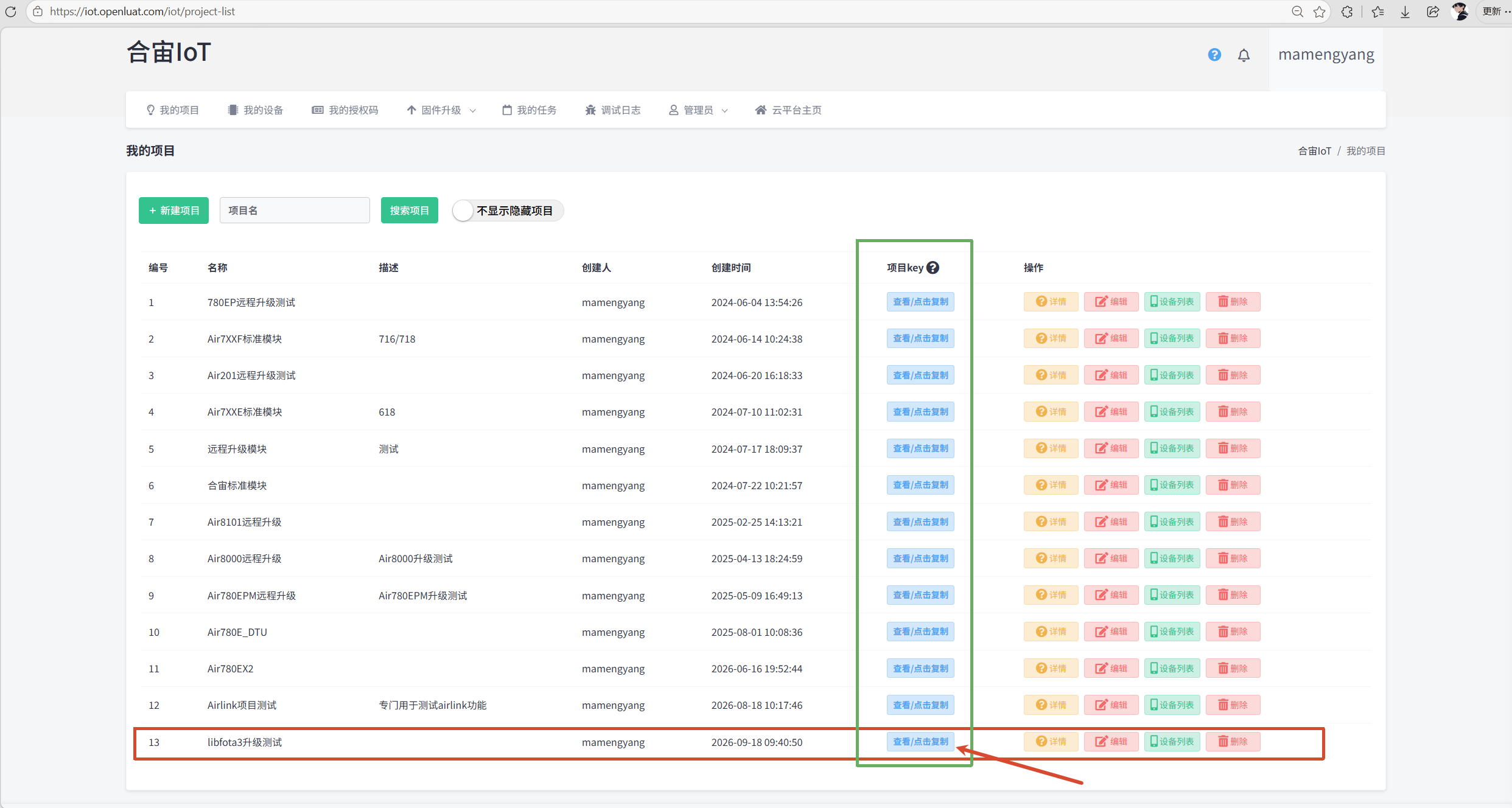Click the site info lock icon

point(38,12)
